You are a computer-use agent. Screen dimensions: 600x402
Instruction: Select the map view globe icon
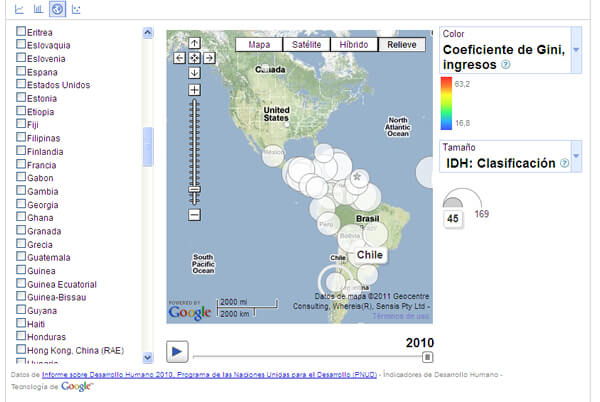(x=57, y=10)
